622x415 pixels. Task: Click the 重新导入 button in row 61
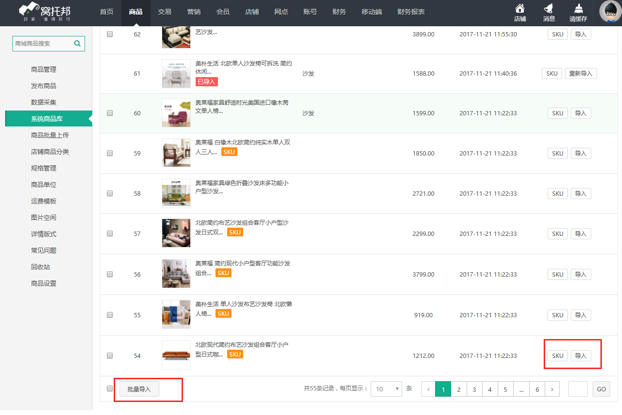coord(580,73)
